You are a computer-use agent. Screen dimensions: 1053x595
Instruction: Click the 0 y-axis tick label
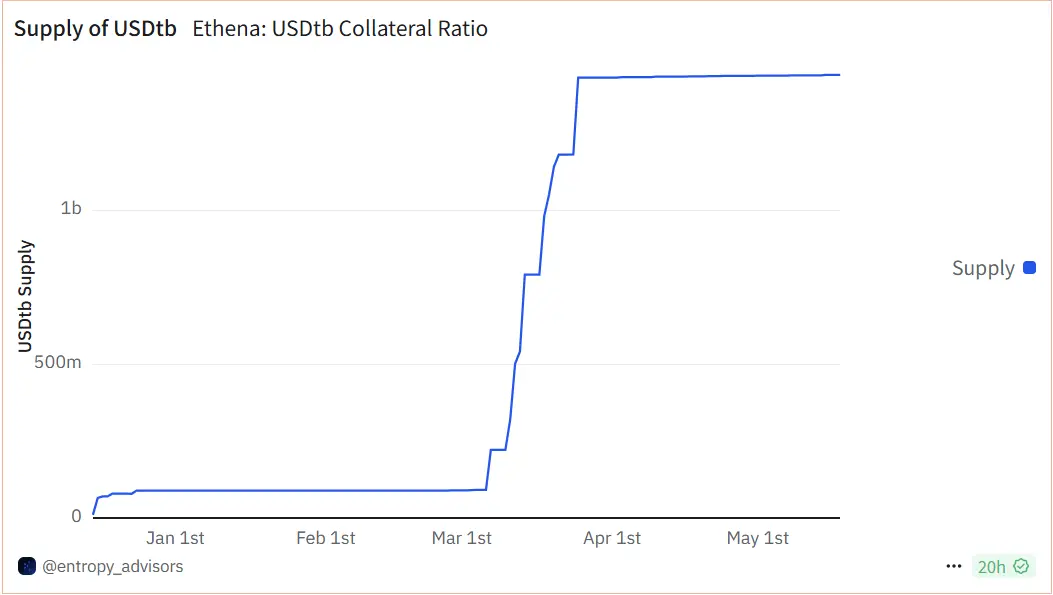point(76,516)
